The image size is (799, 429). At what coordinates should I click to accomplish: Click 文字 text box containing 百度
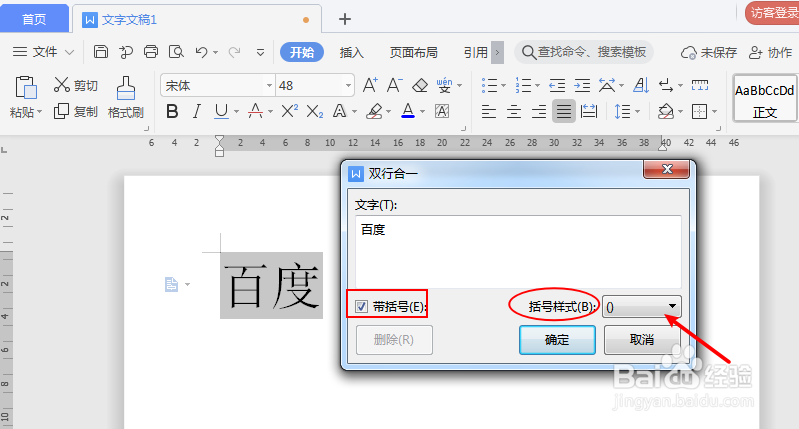tap(518, 252)
